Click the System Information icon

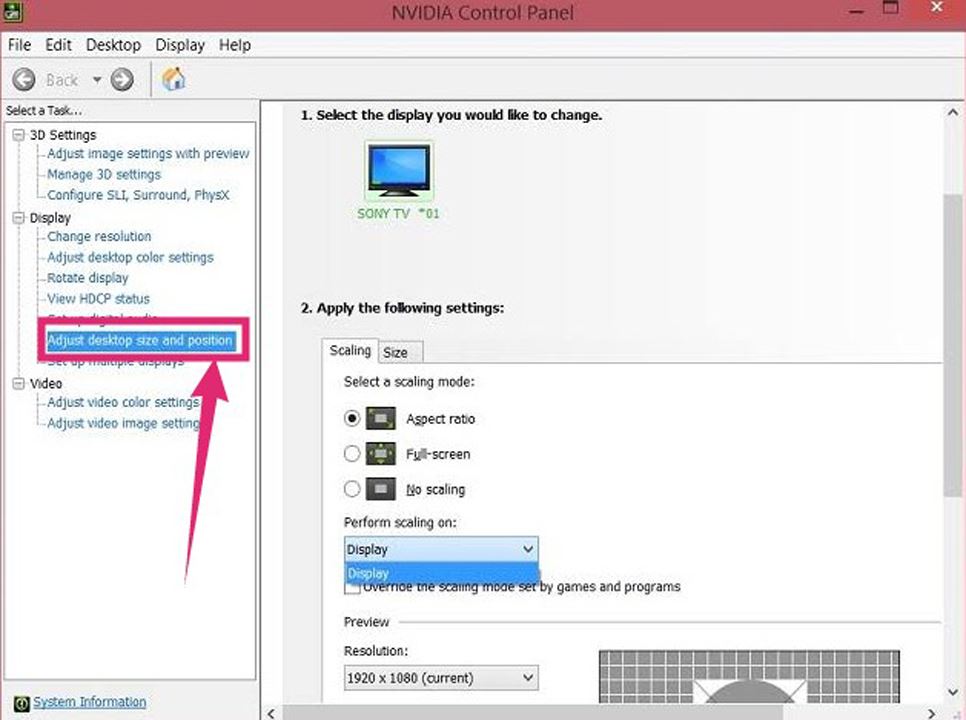[20, 703]
